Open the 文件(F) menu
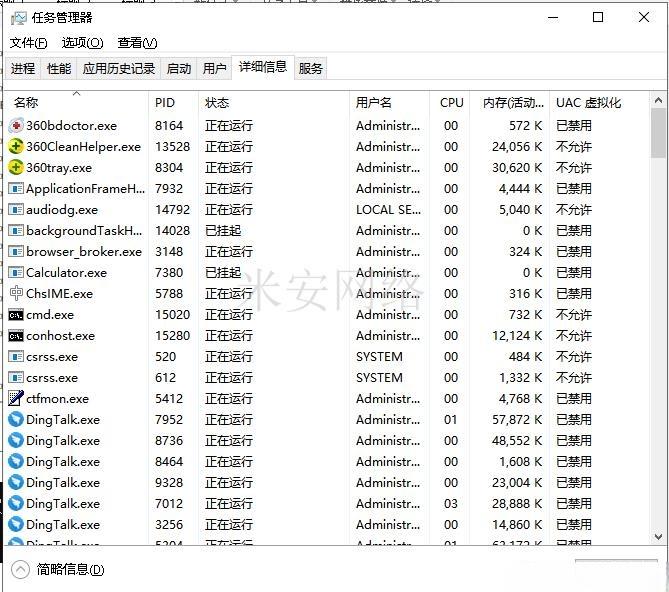 tap(28, 43)
